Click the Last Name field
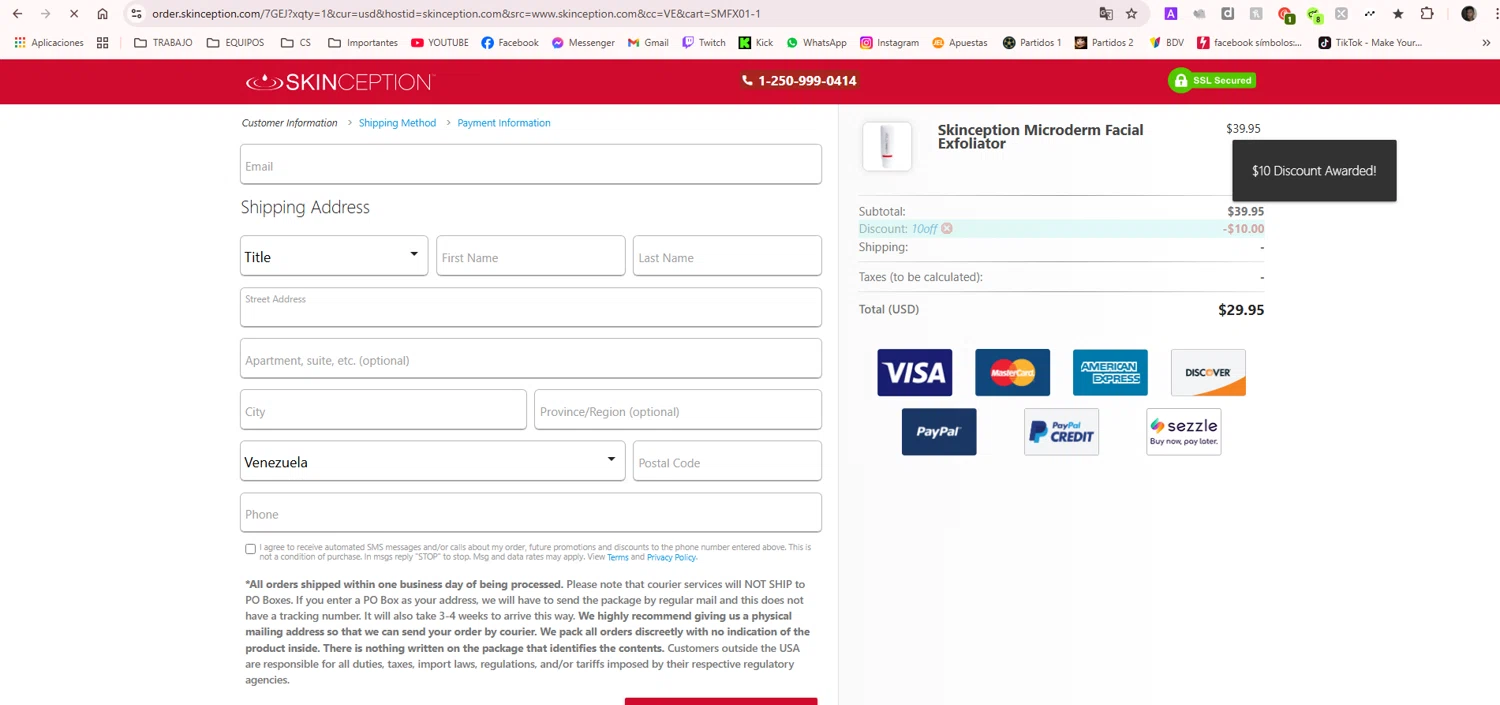The height and width of the screenshot is (705, 1500). [x=727, y=257]
